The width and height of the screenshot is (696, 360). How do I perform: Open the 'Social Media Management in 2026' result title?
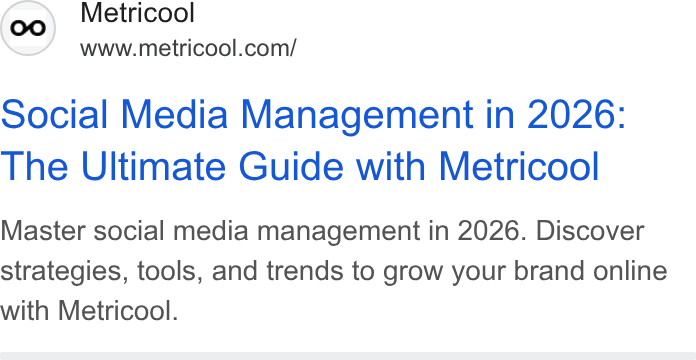tap(313, 140)
